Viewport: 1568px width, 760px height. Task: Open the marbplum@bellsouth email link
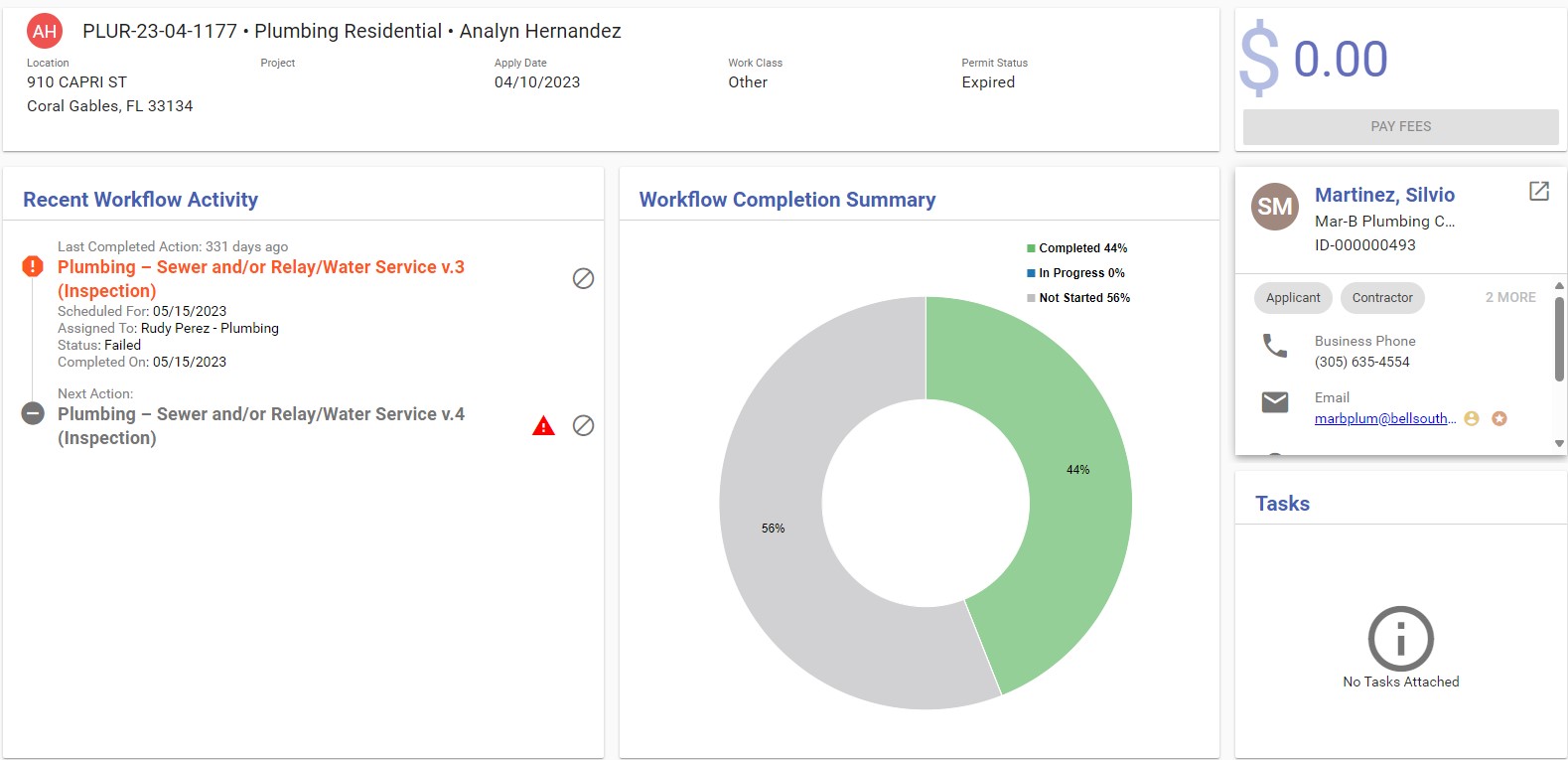[x=1384, y=419]
